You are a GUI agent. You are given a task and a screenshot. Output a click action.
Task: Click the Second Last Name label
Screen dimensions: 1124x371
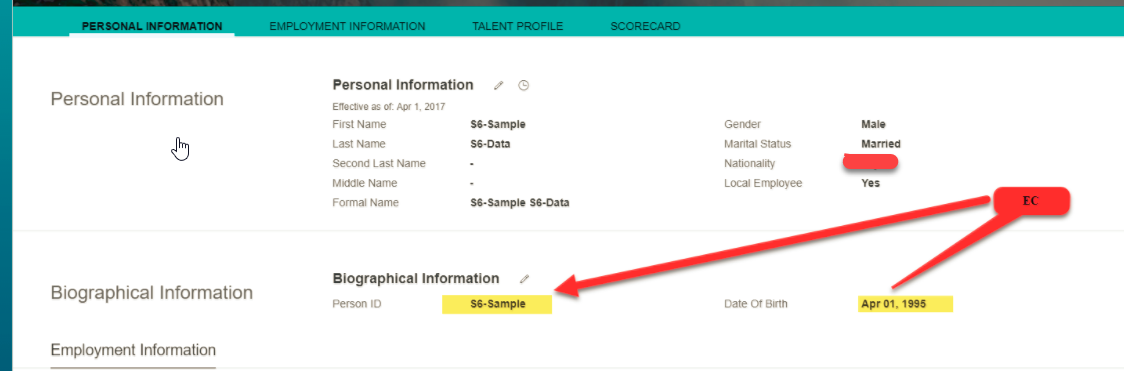pos(379,163)
